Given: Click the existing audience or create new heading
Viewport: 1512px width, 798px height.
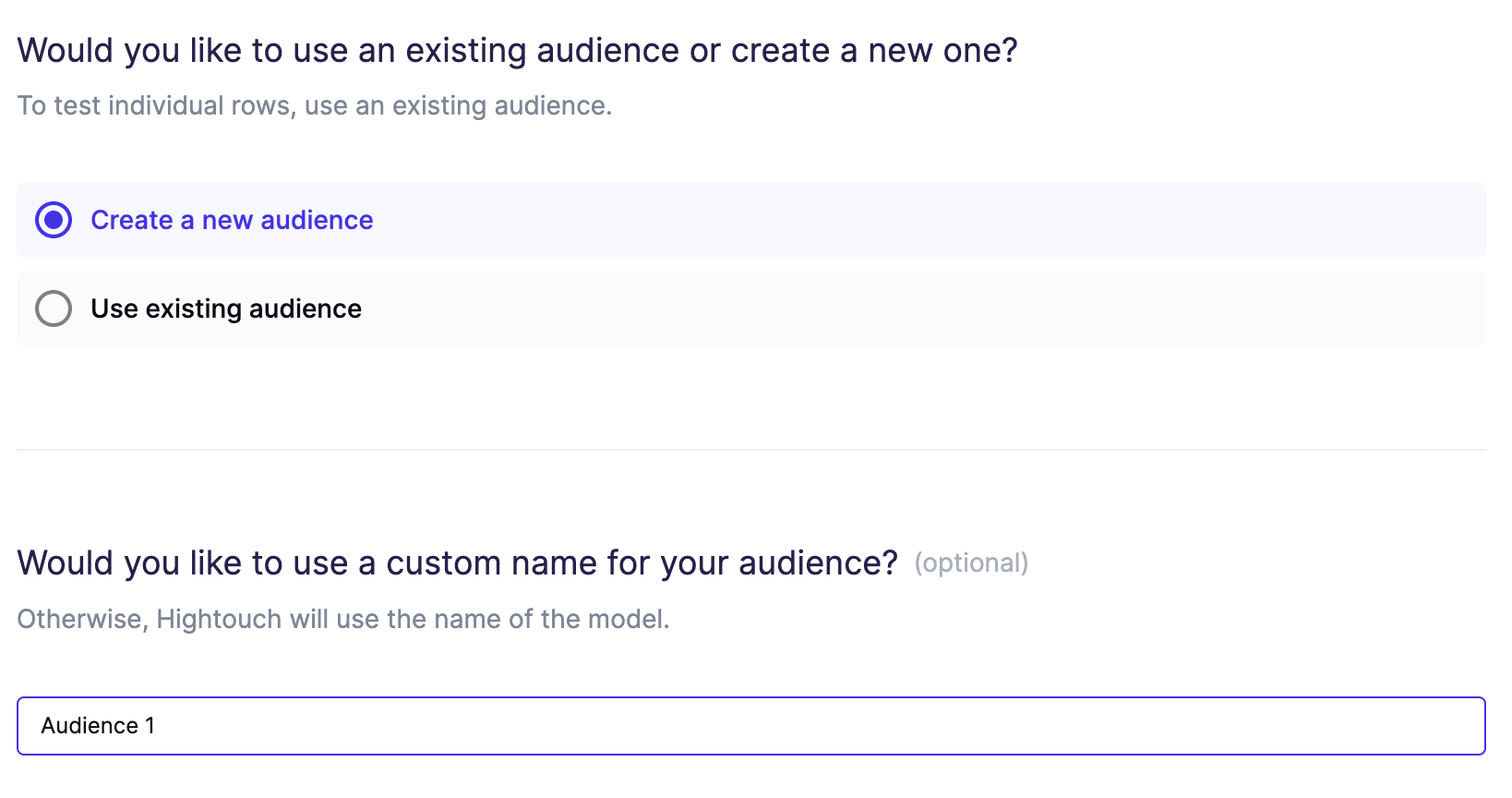Looking at the screenshot, I should (517, 51).
